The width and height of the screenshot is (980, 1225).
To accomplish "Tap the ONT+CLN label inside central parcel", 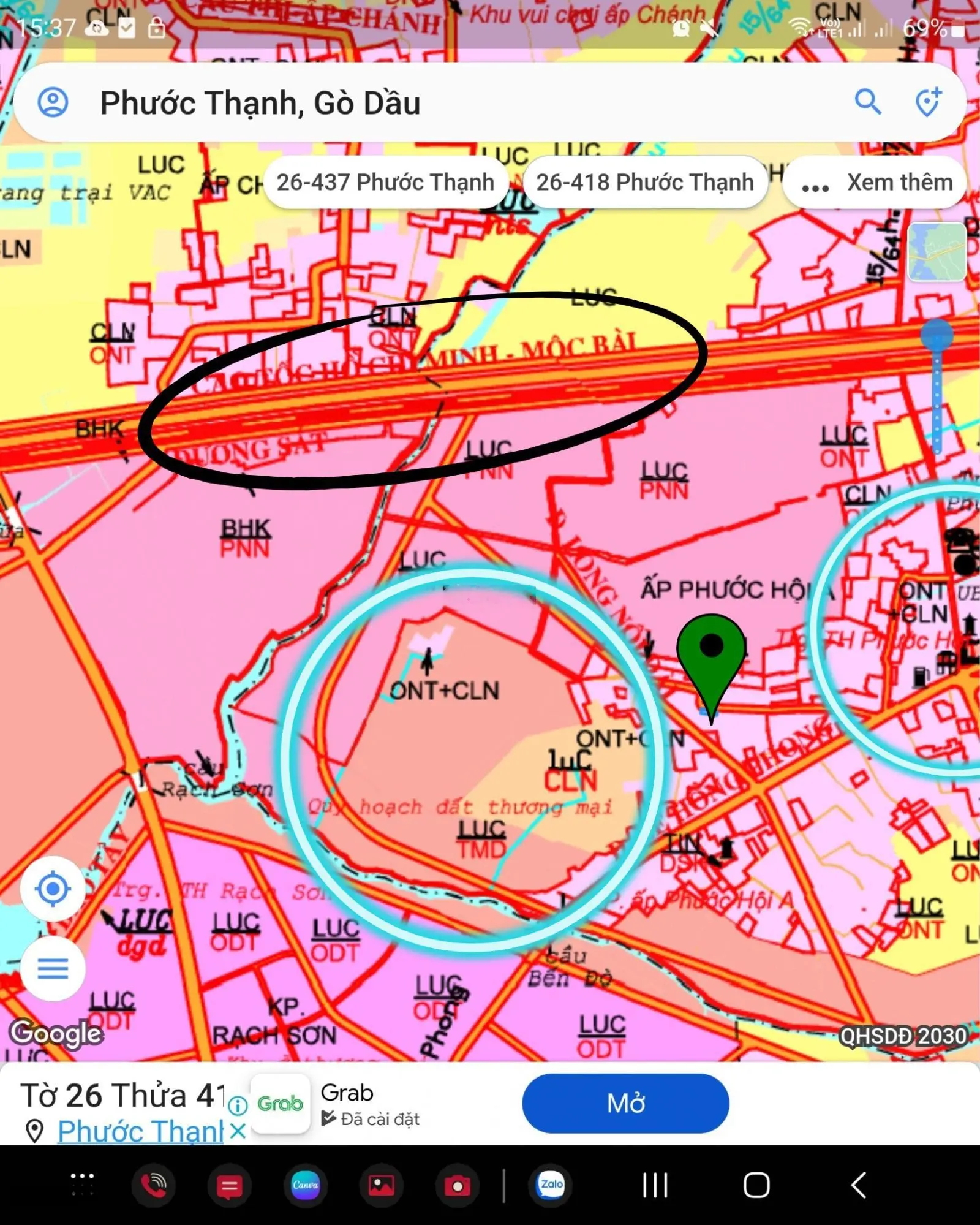I will (x=445, y=691).
